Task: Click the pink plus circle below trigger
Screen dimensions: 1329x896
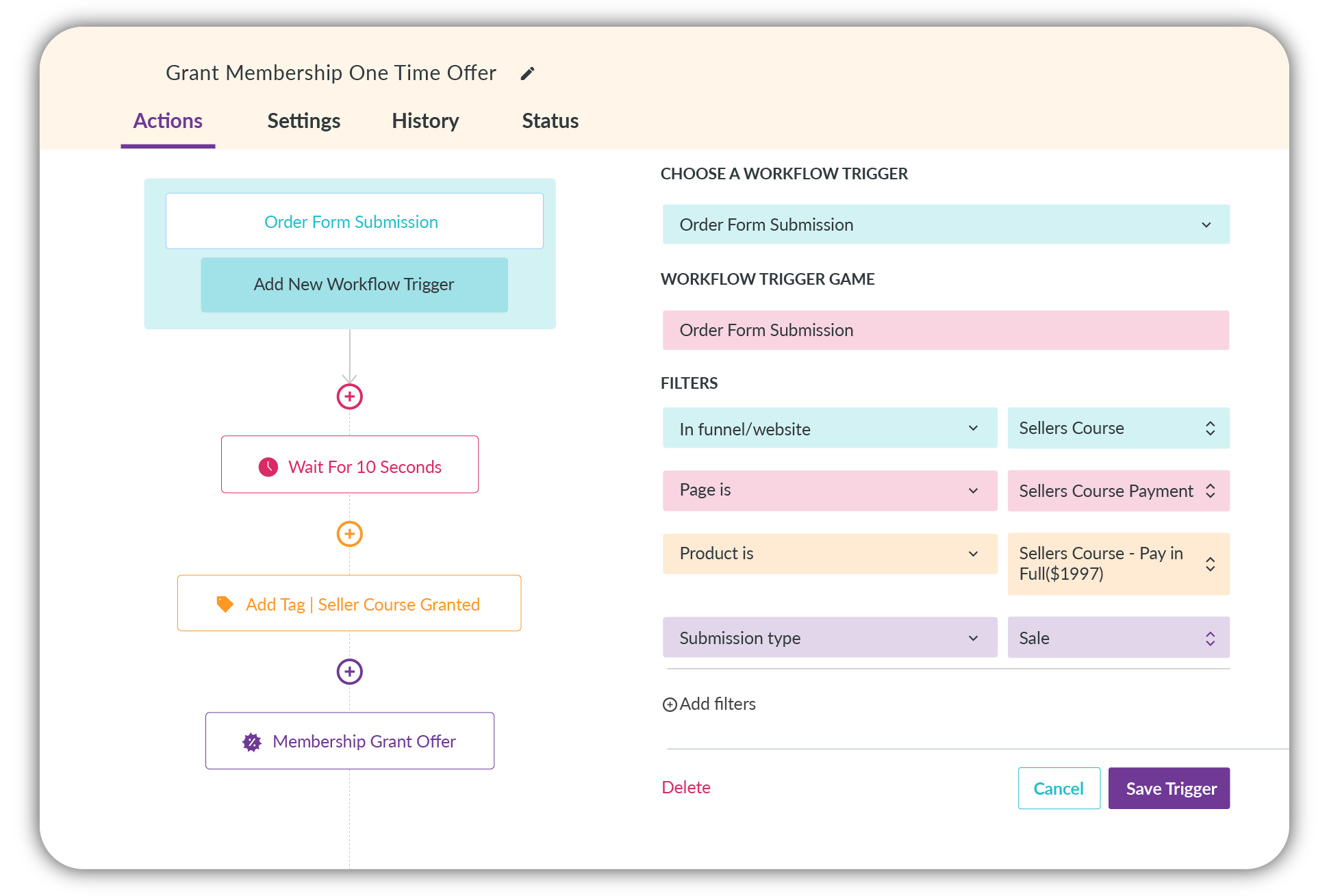Action: coord(349,396)
